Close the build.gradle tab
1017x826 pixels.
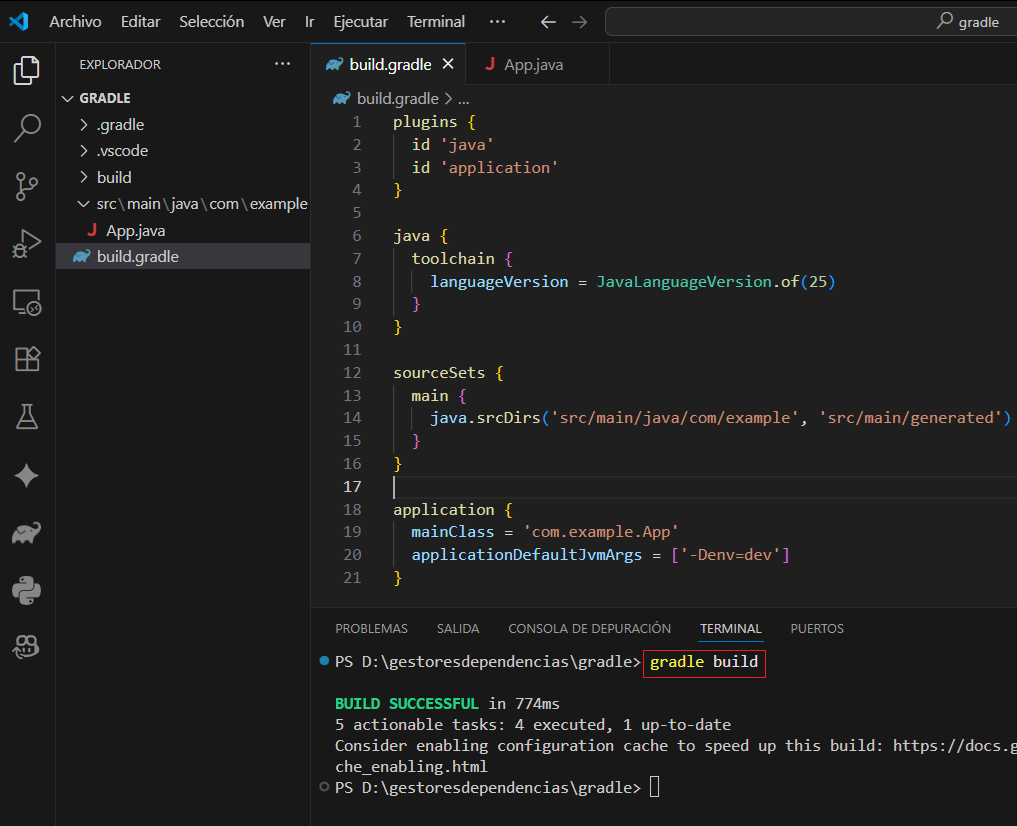448,64
